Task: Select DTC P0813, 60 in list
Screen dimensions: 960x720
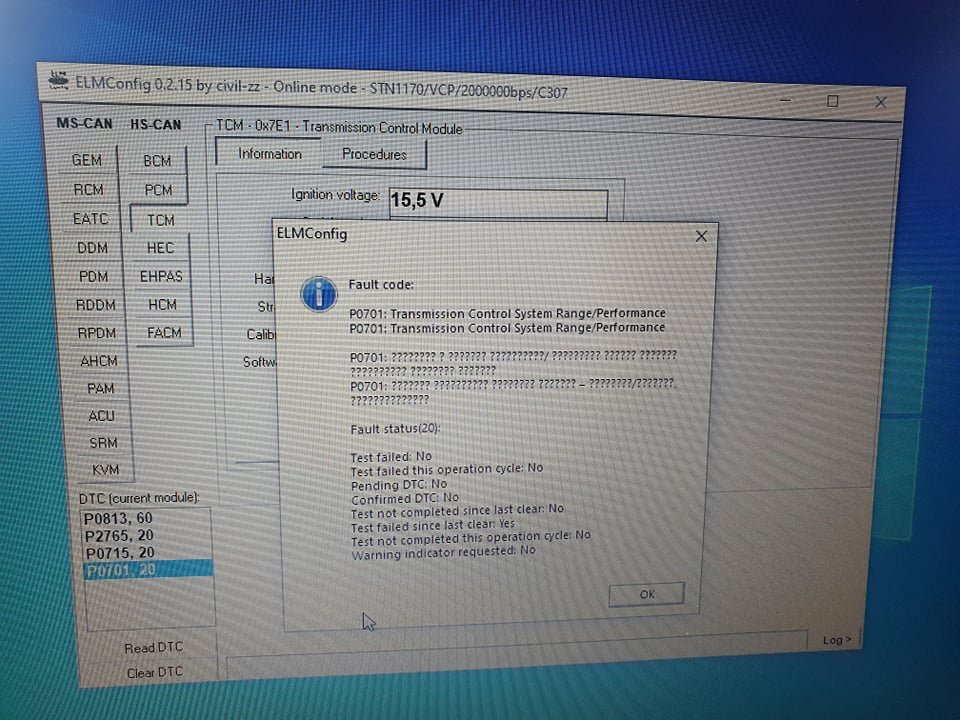Action: 118,519
